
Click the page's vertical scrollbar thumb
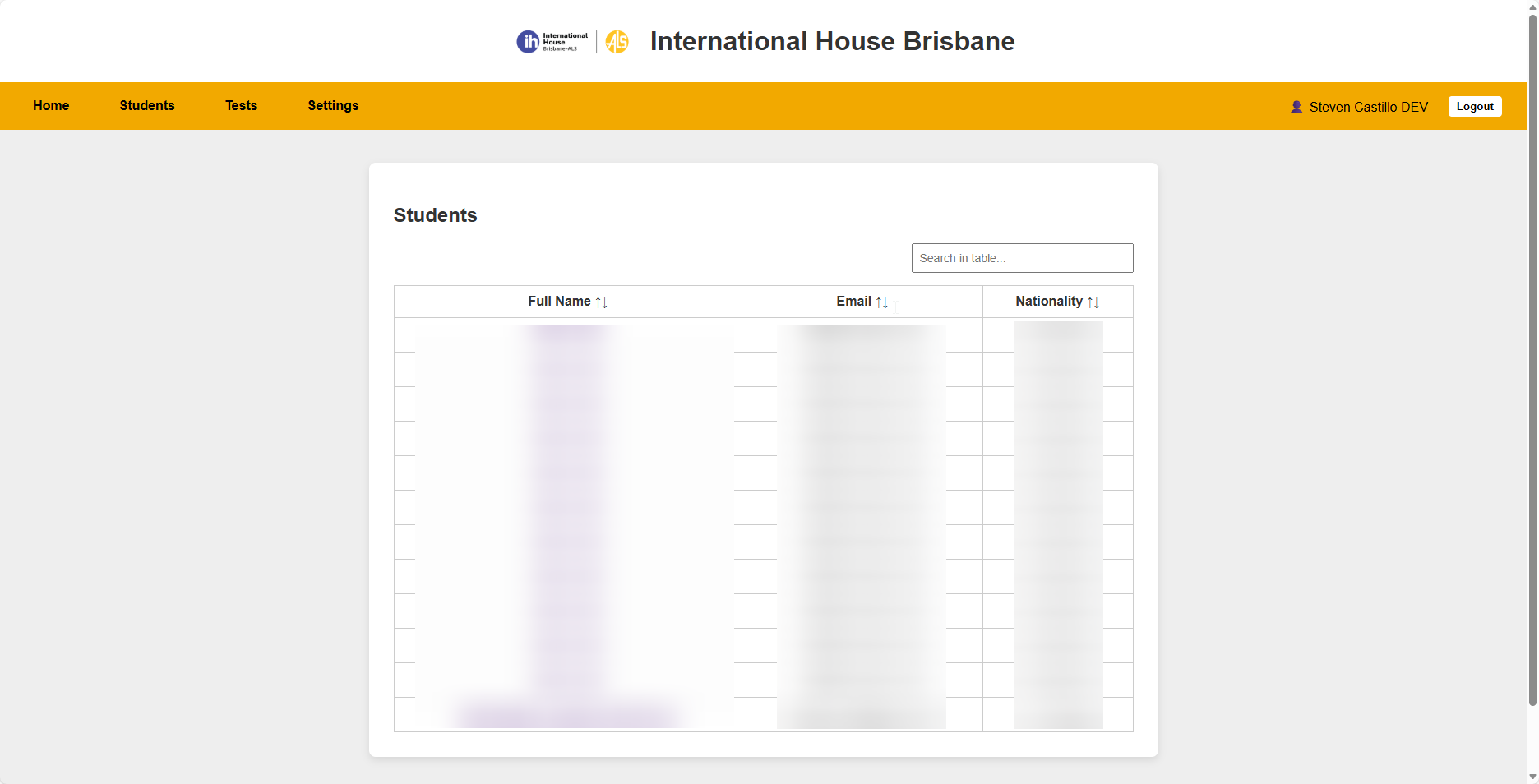pyautogui.click(x=1532, y=353)
